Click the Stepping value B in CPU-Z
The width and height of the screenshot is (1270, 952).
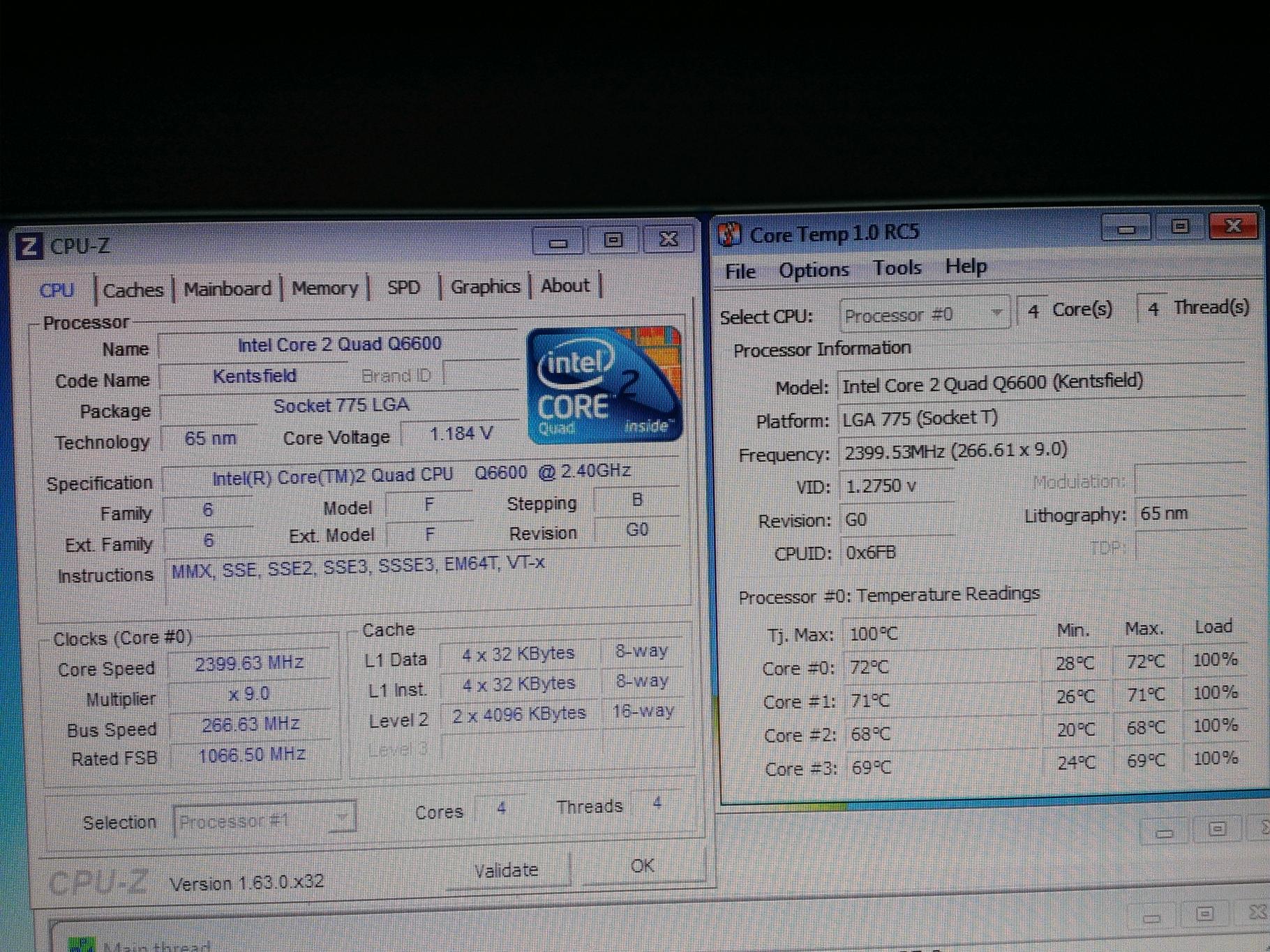636,500
